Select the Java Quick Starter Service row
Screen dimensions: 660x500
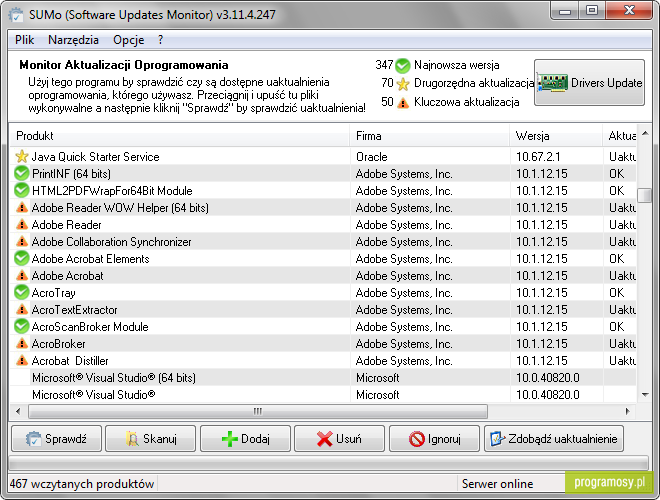pos(323,157)
